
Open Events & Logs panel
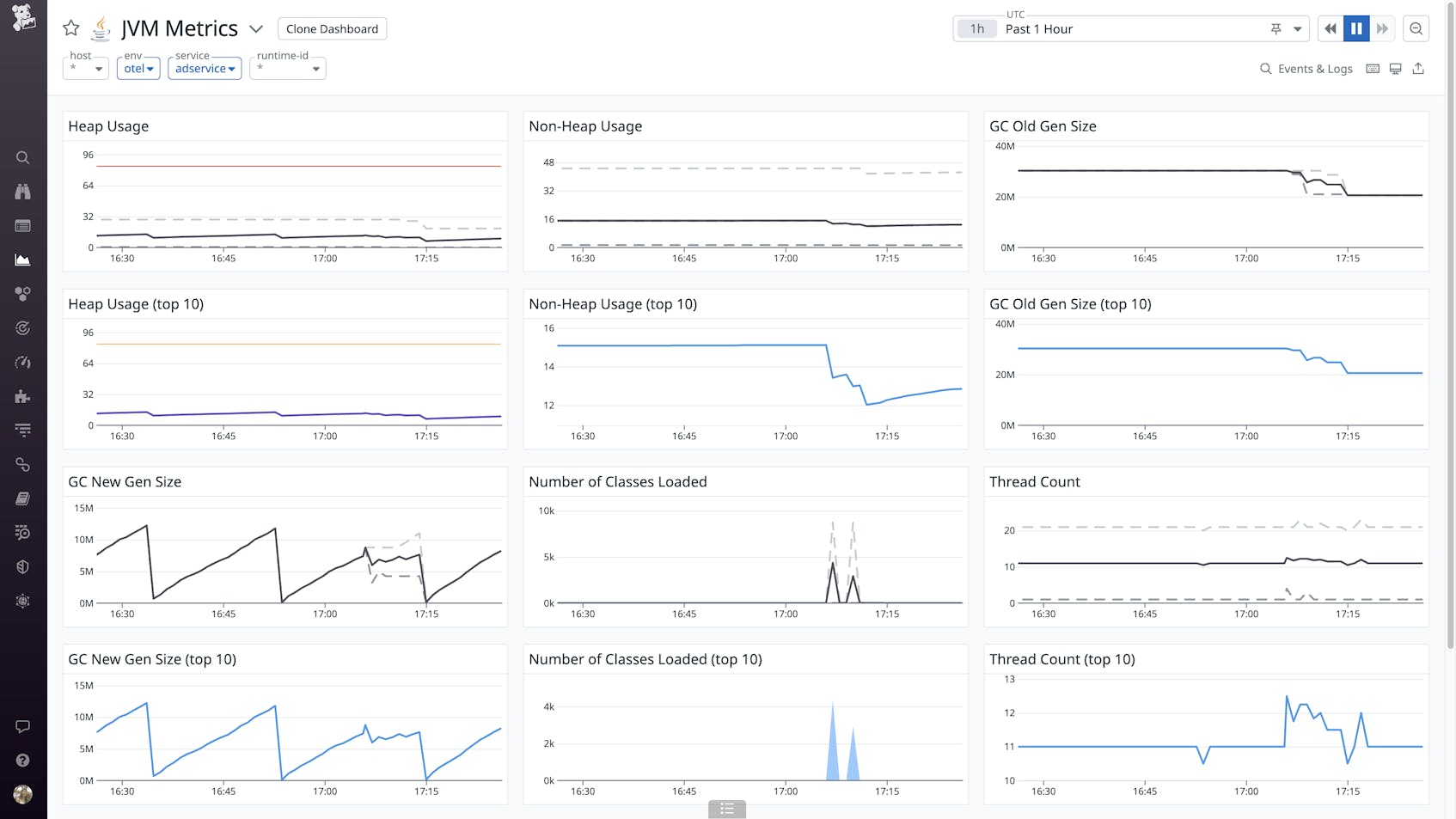[1306, 68]
